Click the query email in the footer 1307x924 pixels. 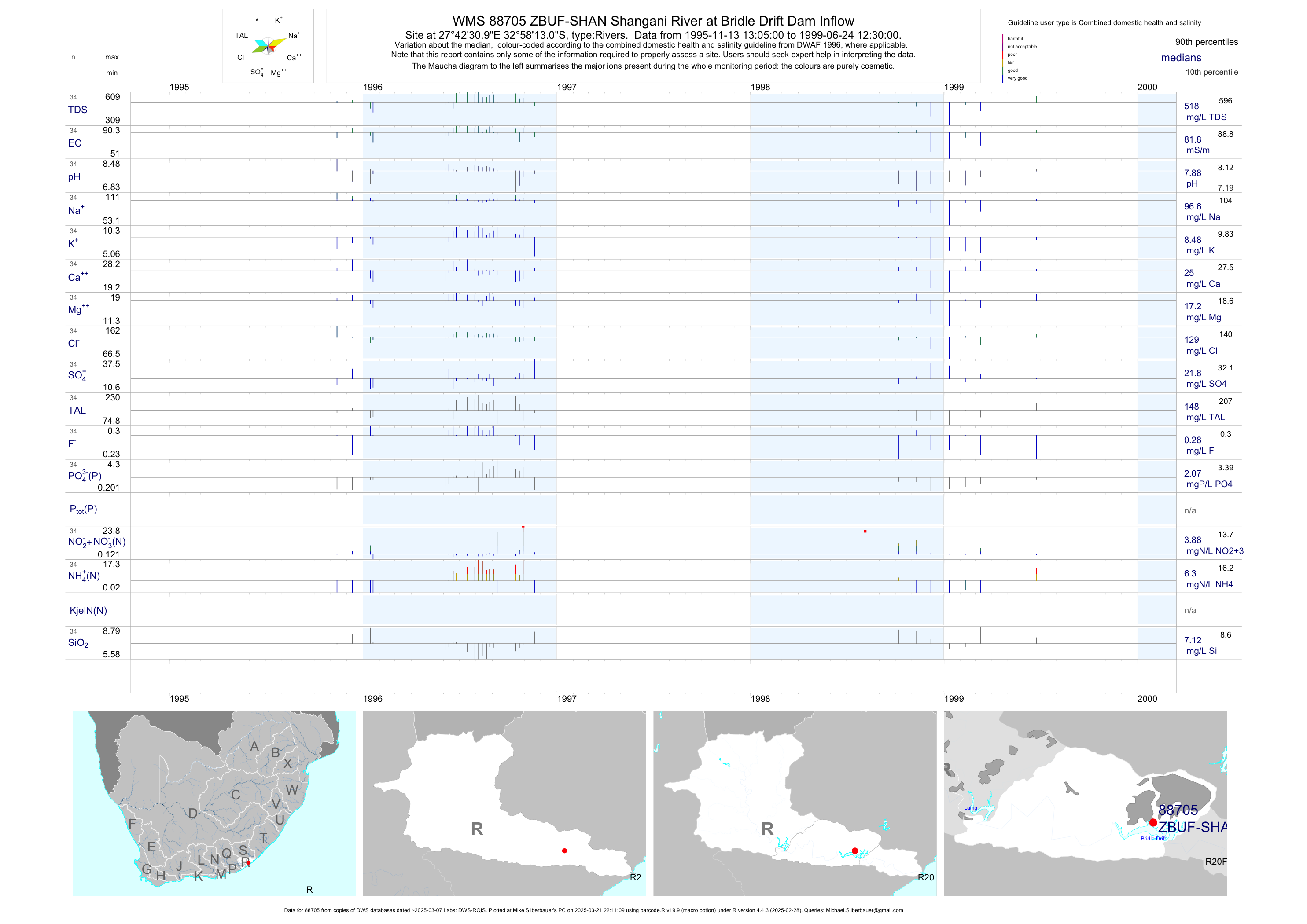click(864, 910)
